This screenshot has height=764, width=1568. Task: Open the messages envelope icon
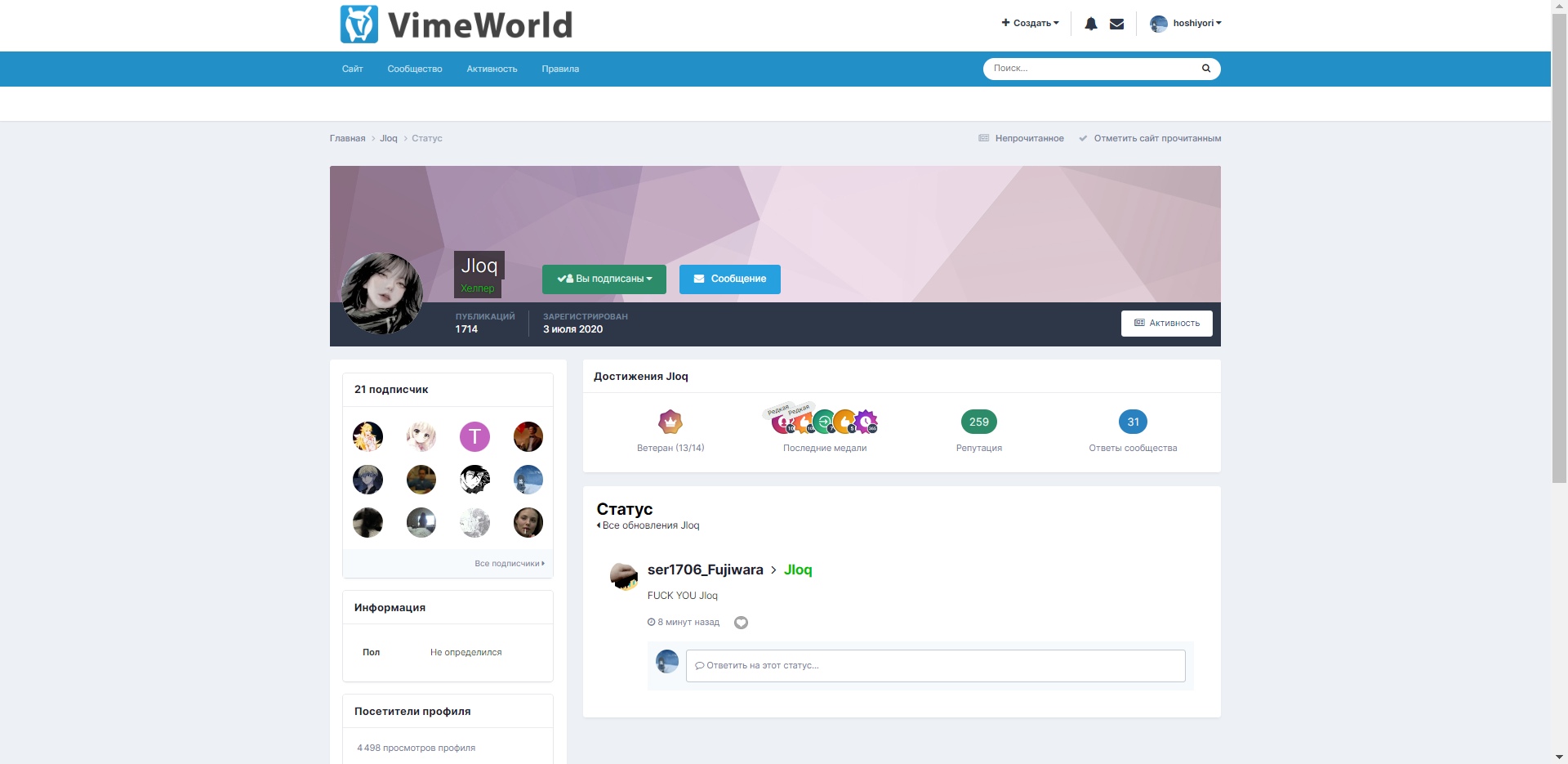coord(1116,24)
